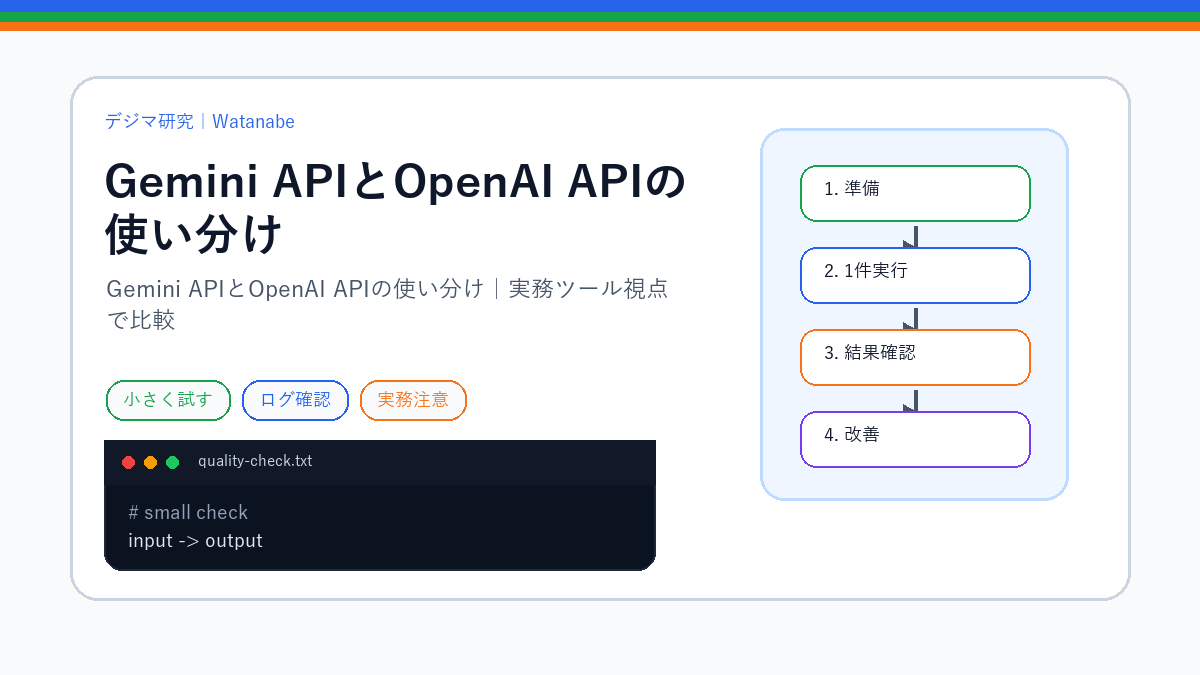Click the step box 2. 1件実行

[x=915, y=275]
